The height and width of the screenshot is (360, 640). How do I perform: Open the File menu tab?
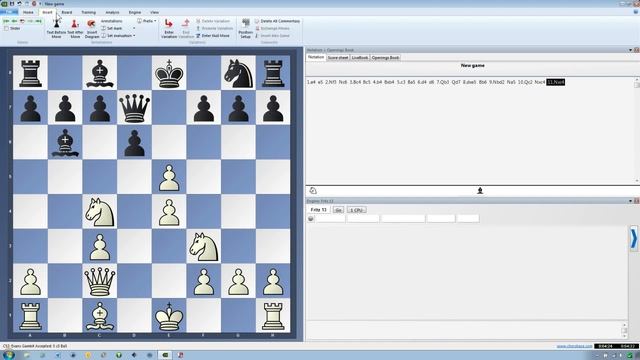tap(9, 12)
